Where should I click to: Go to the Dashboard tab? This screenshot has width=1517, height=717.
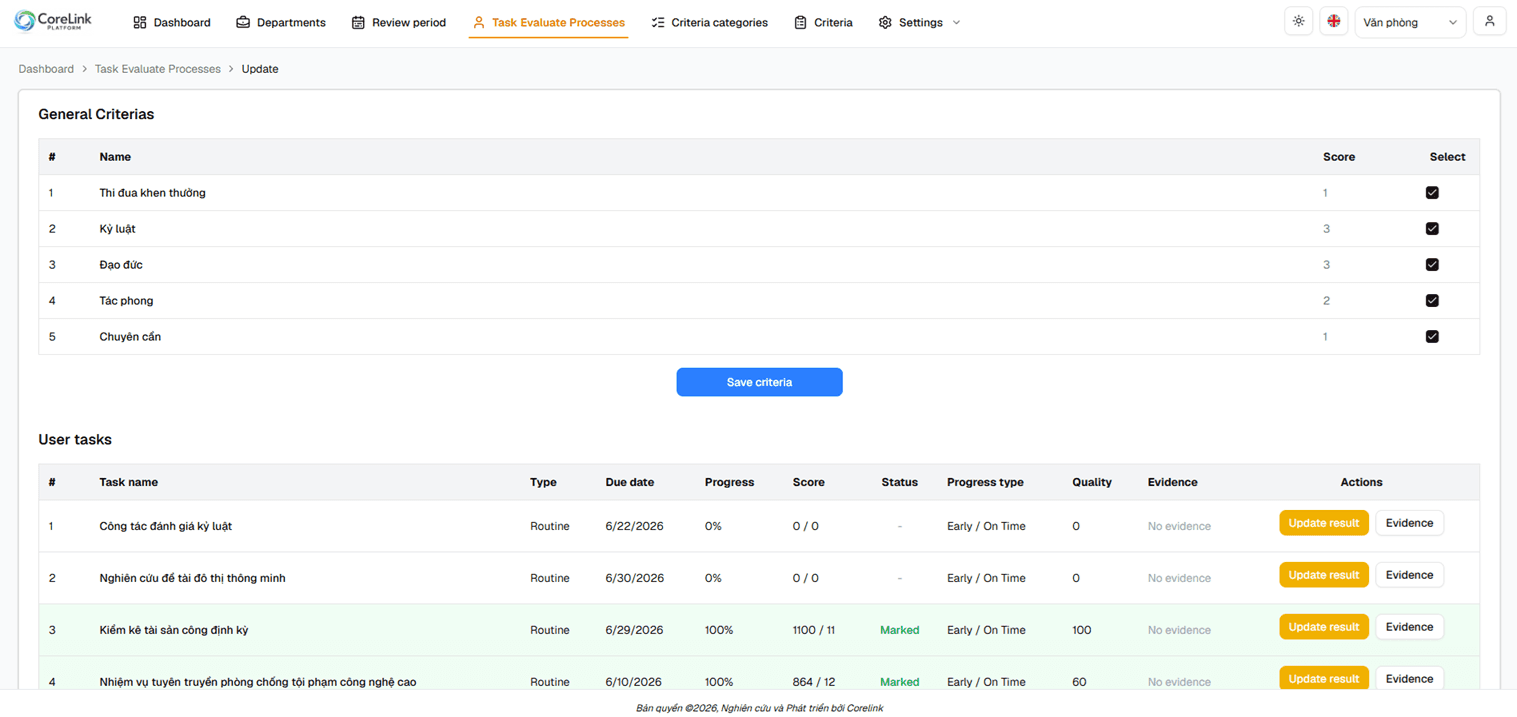pos(172,22)
